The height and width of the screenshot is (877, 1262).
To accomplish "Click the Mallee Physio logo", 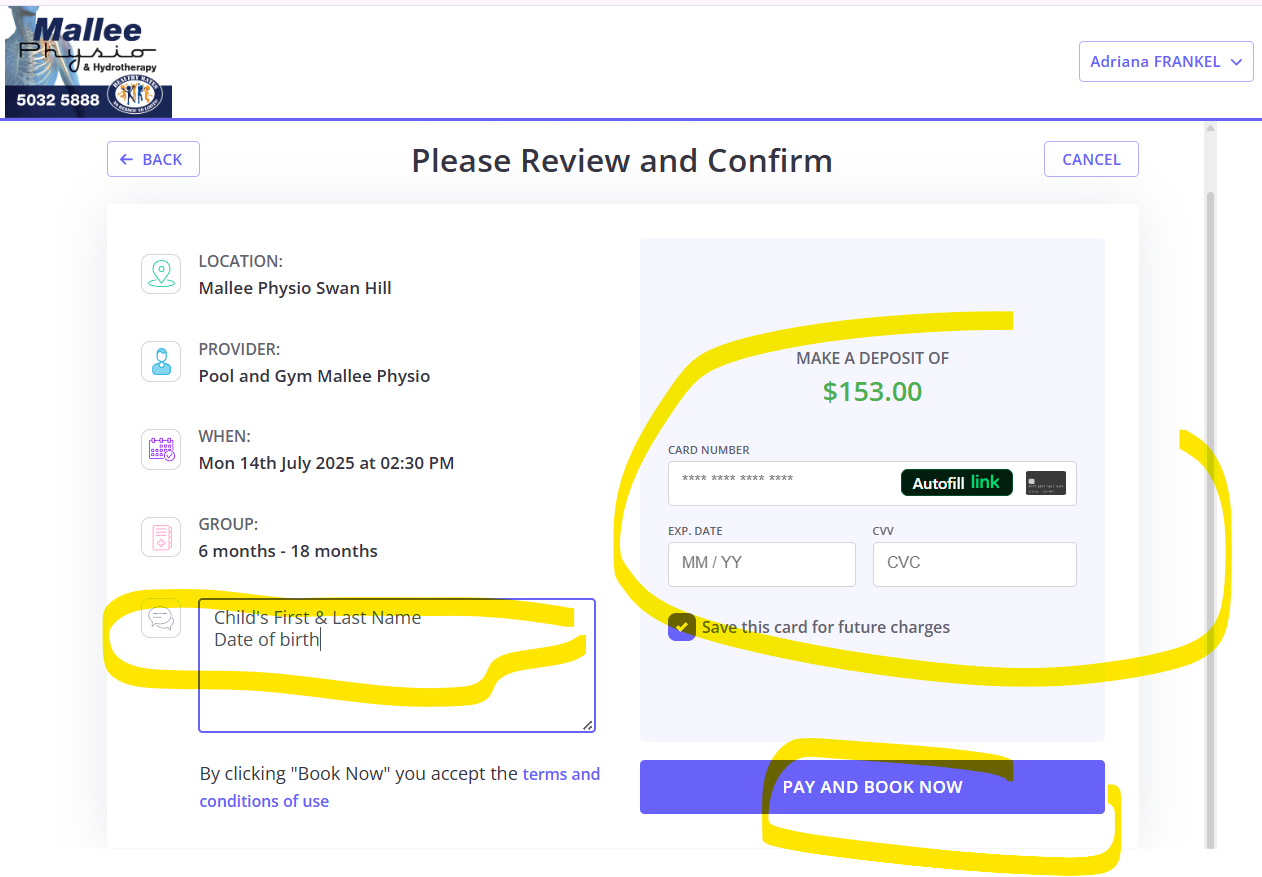I will coord(88,61).
